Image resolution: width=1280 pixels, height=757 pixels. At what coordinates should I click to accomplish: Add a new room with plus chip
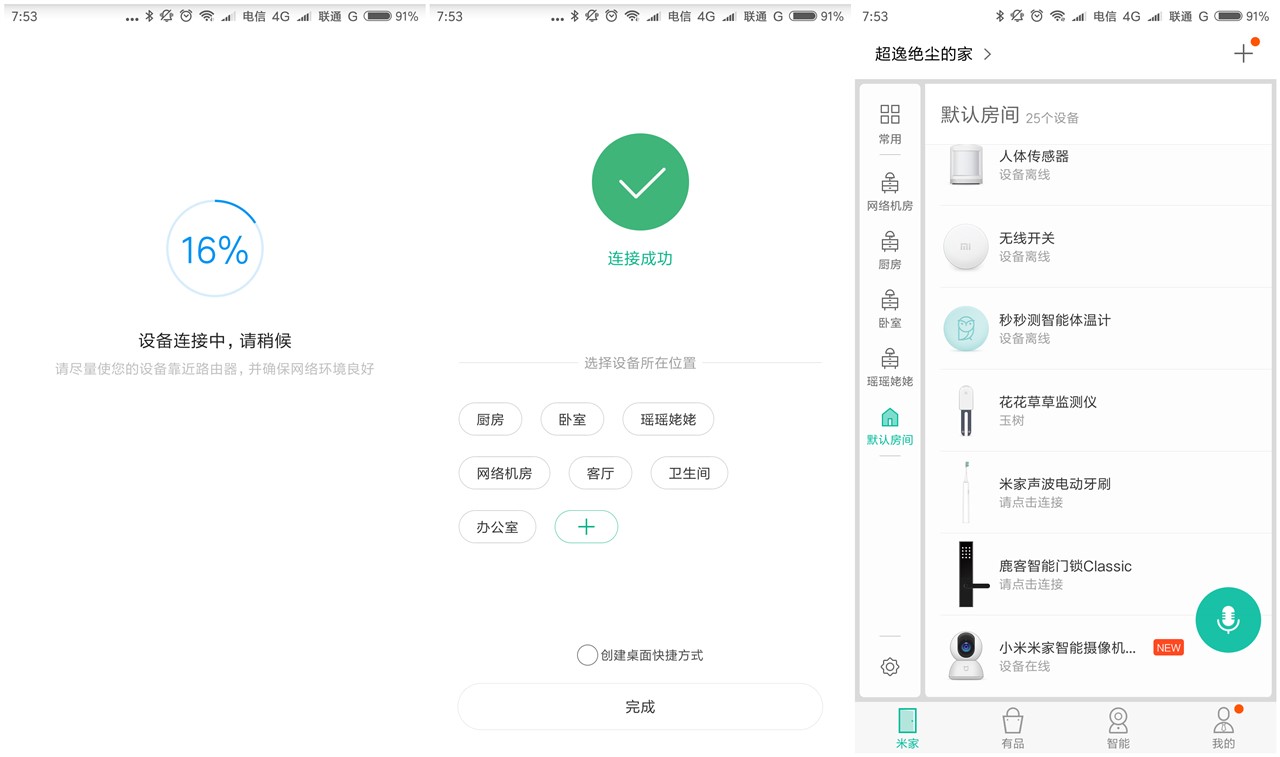point(586,527)
